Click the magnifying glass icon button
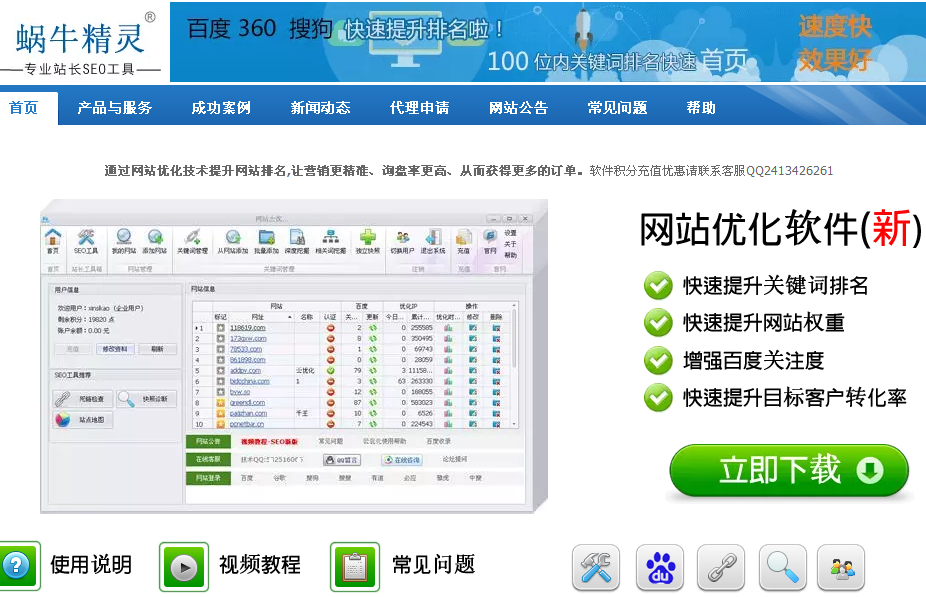Viewport: 926px width, 597px height. click(782, 567)
